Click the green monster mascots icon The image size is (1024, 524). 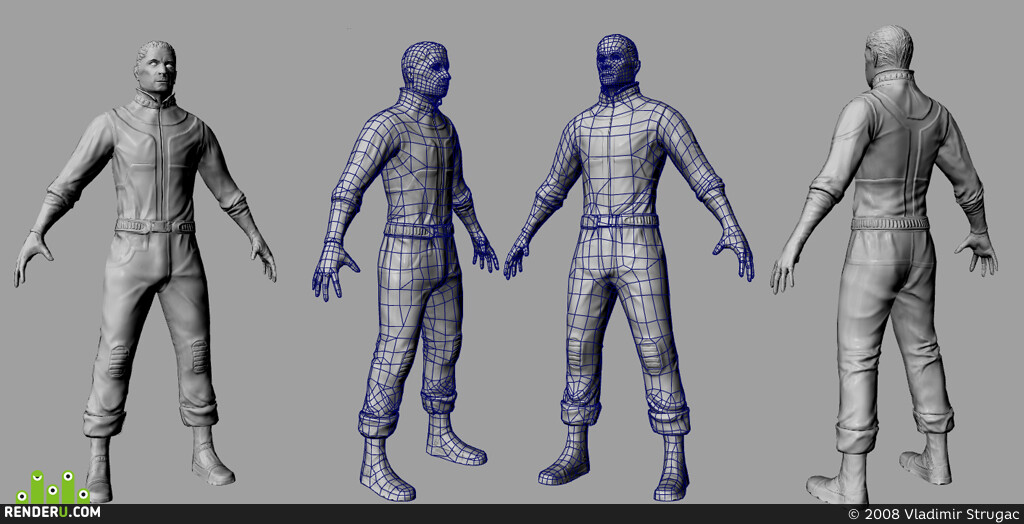pyautogui.click(x=53, y=487)
